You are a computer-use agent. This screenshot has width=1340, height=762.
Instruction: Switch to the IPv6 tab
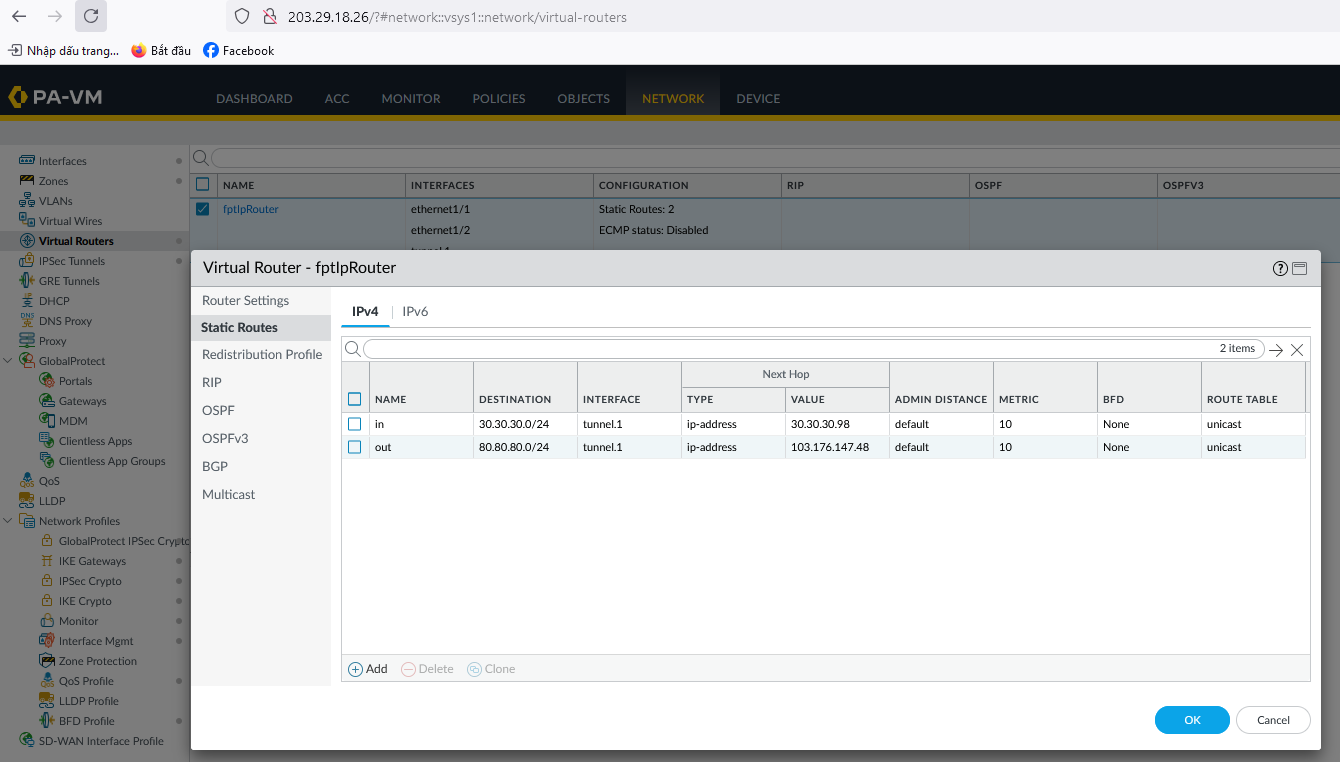[x=415, y=311]
